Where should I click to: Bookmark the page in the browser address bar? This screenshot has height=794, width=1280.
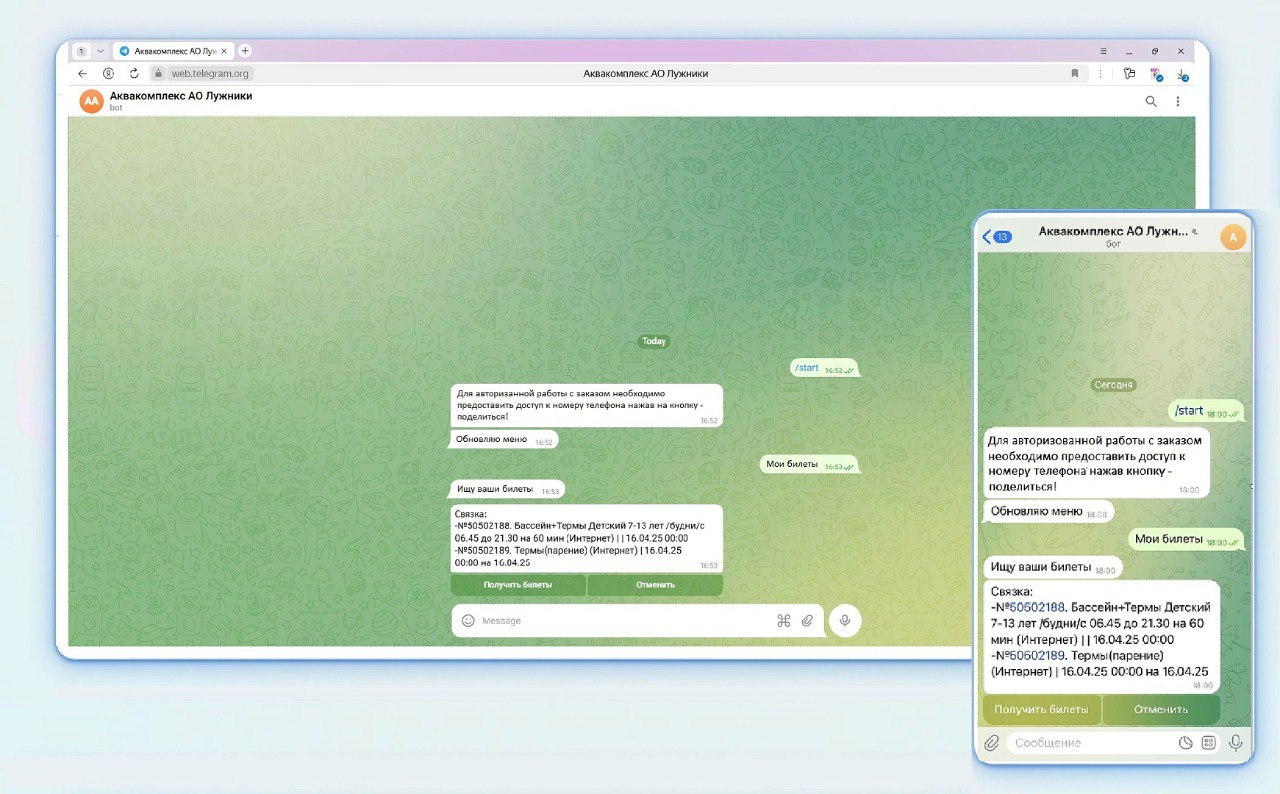1075,73
